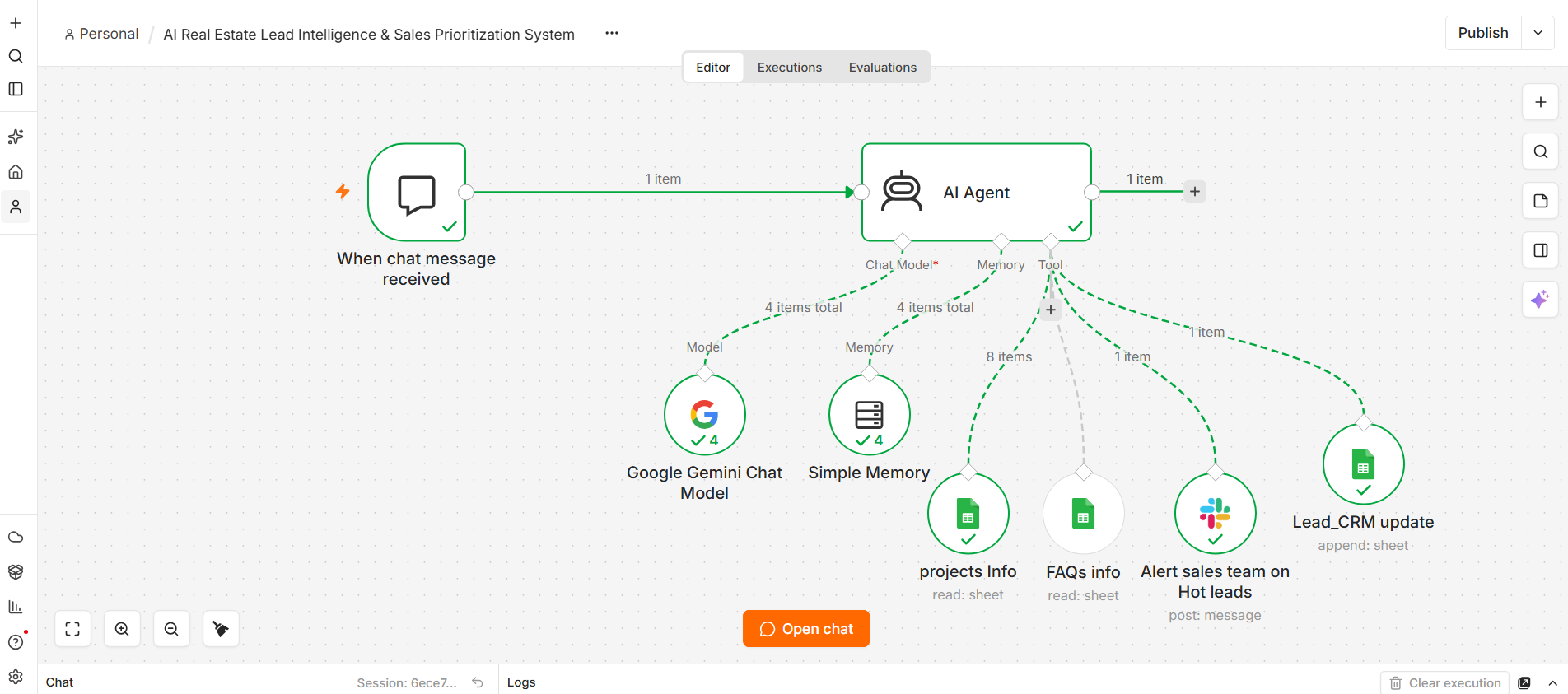The height and width of the screenshot is (694, 1568).
Task: Zoom in on the canvas
Action: pyautogui.click(x=122, y=629)
